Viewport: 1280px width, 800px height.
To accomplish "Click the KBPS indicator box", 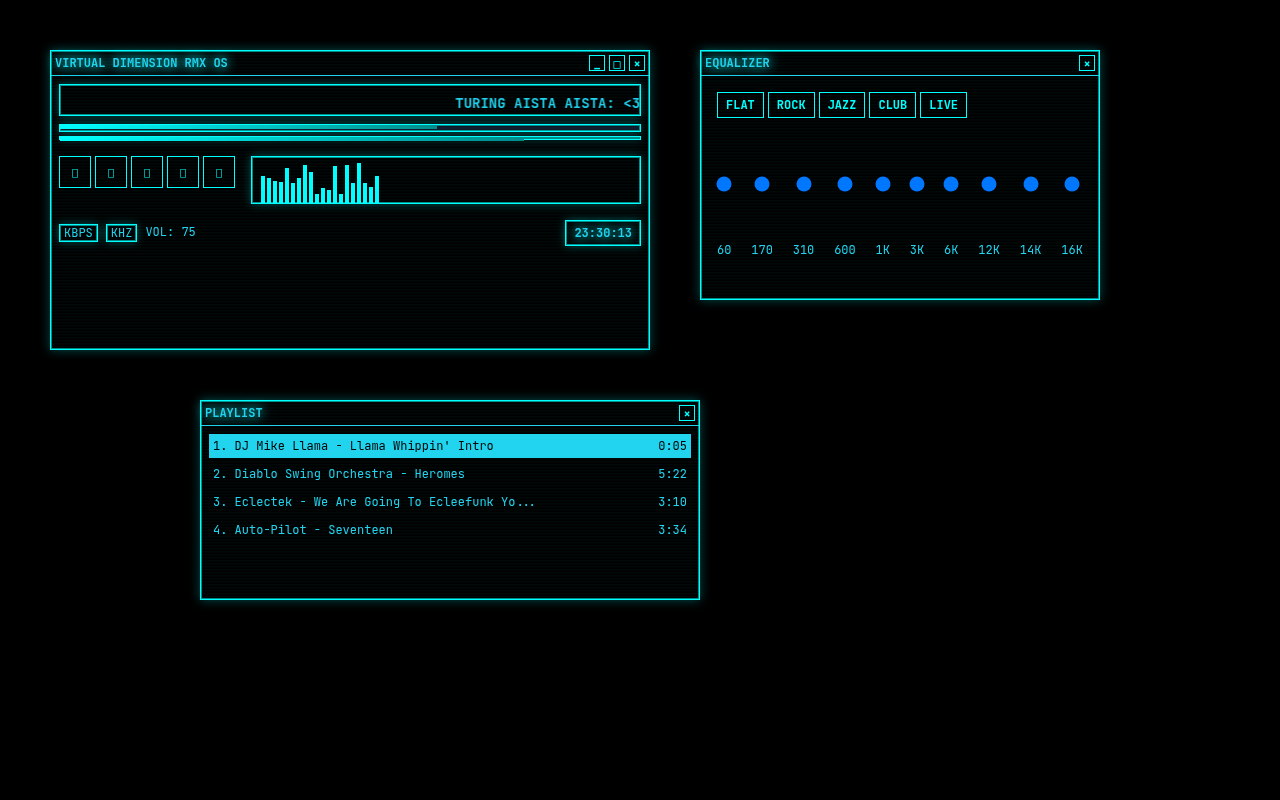I will tap(78, 233).
